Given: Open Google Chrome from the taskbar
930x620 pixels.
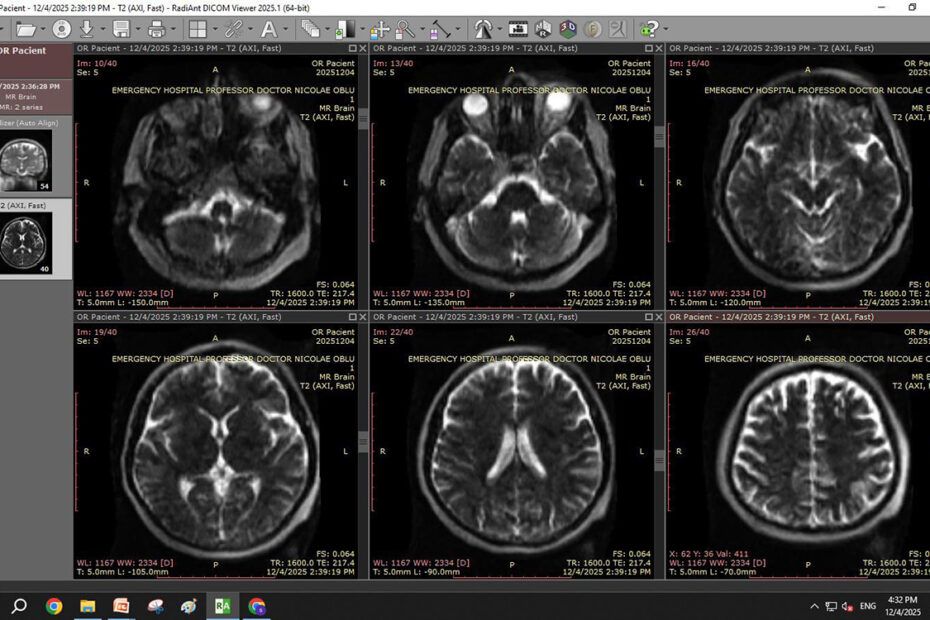Looking at the screenshot, I should 54,606.
